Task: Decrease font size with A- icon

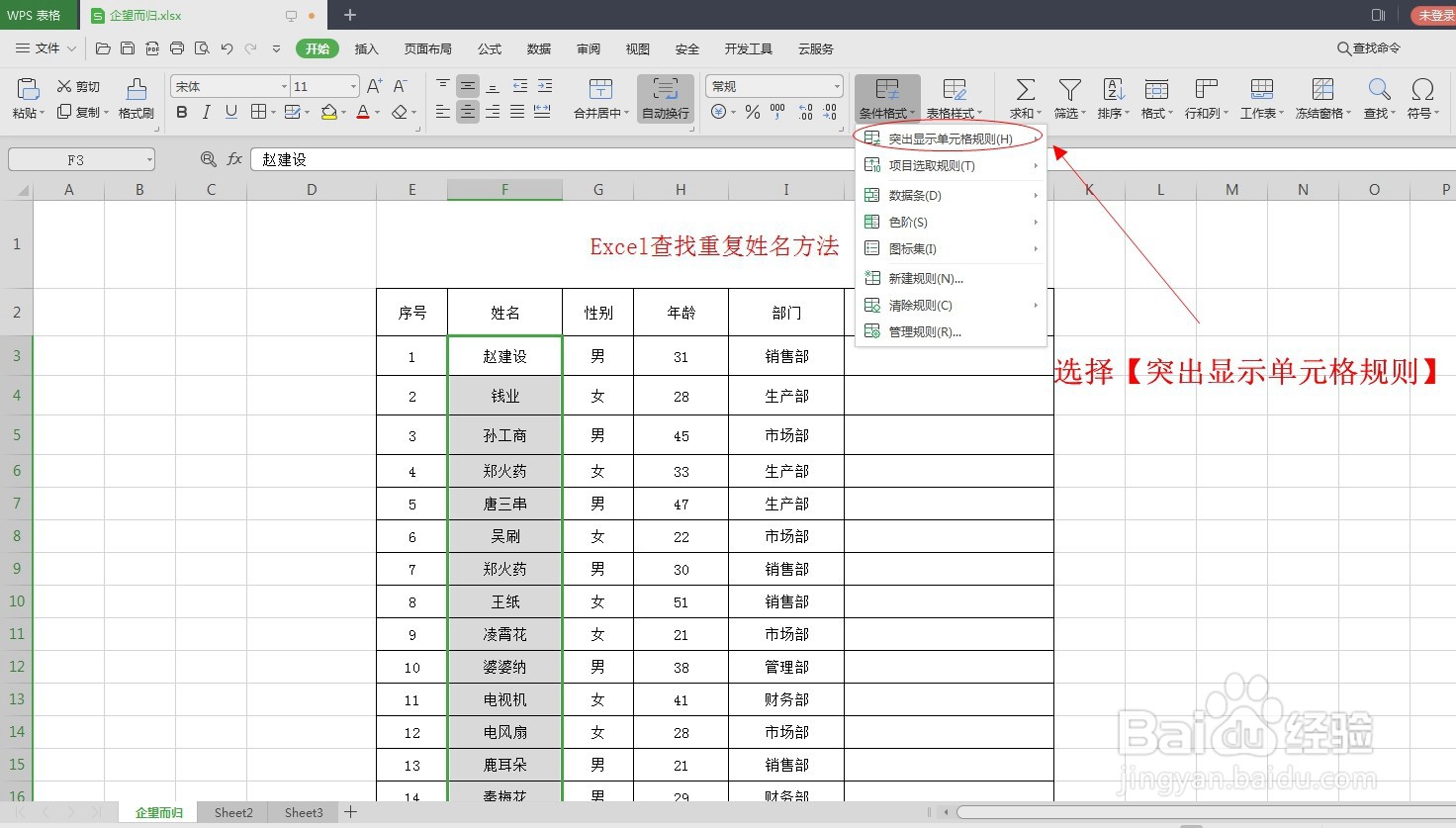Action: (x=400, y=86)
